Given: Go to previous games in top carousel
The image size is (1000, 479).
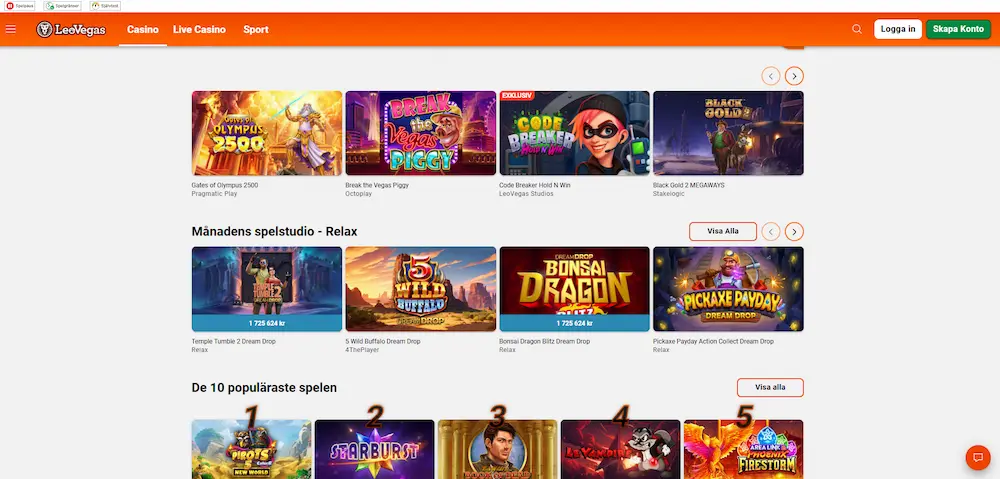Looking at the screenshot, I should point(770,77).
